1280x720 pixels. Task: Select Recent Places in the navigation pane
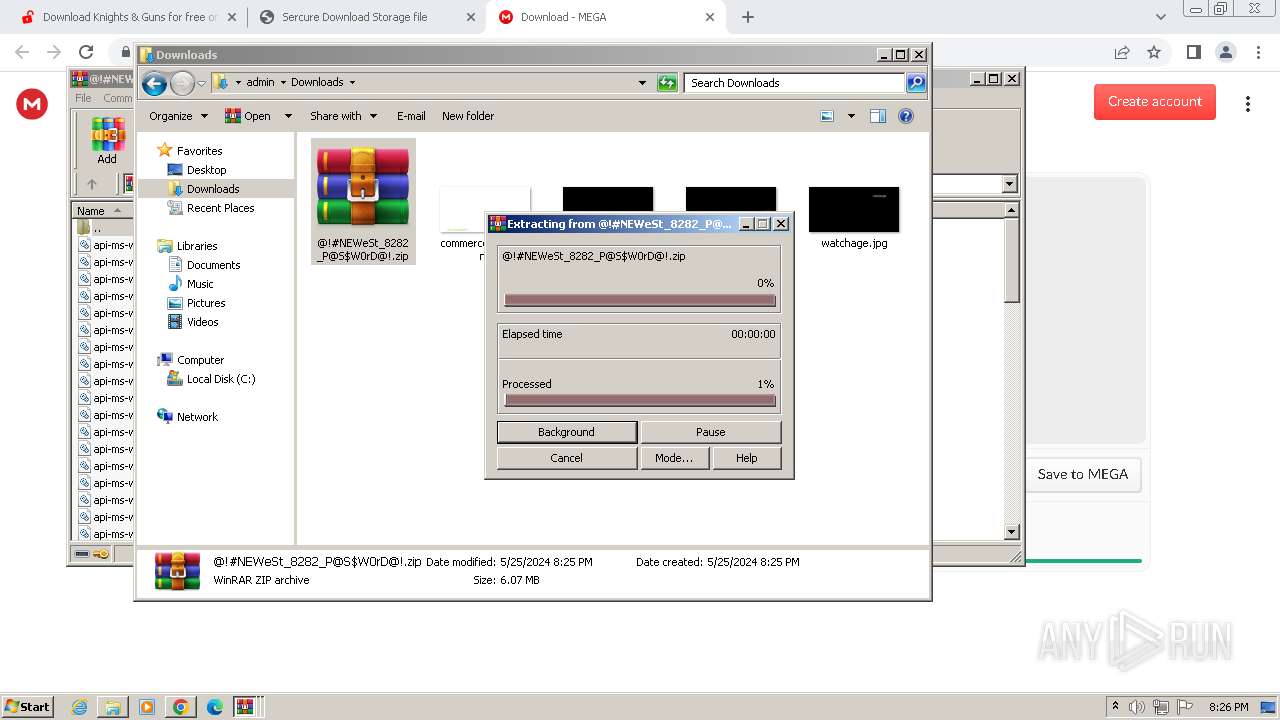220,208
